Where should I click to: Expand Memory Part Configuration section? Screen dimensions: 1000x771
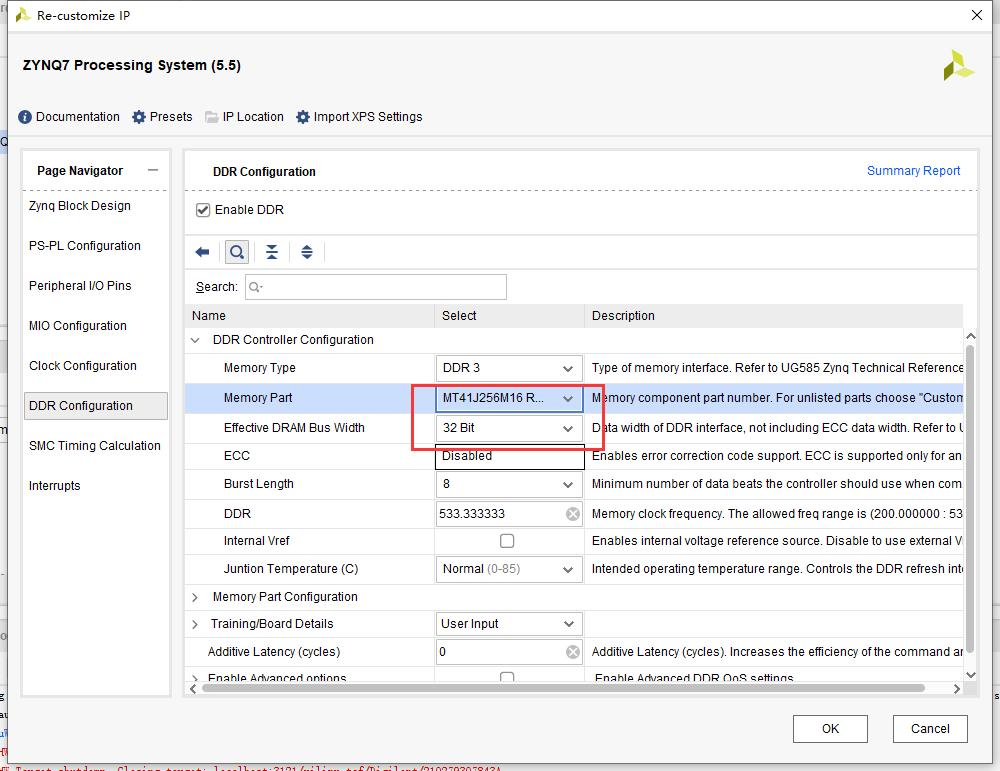195,597
